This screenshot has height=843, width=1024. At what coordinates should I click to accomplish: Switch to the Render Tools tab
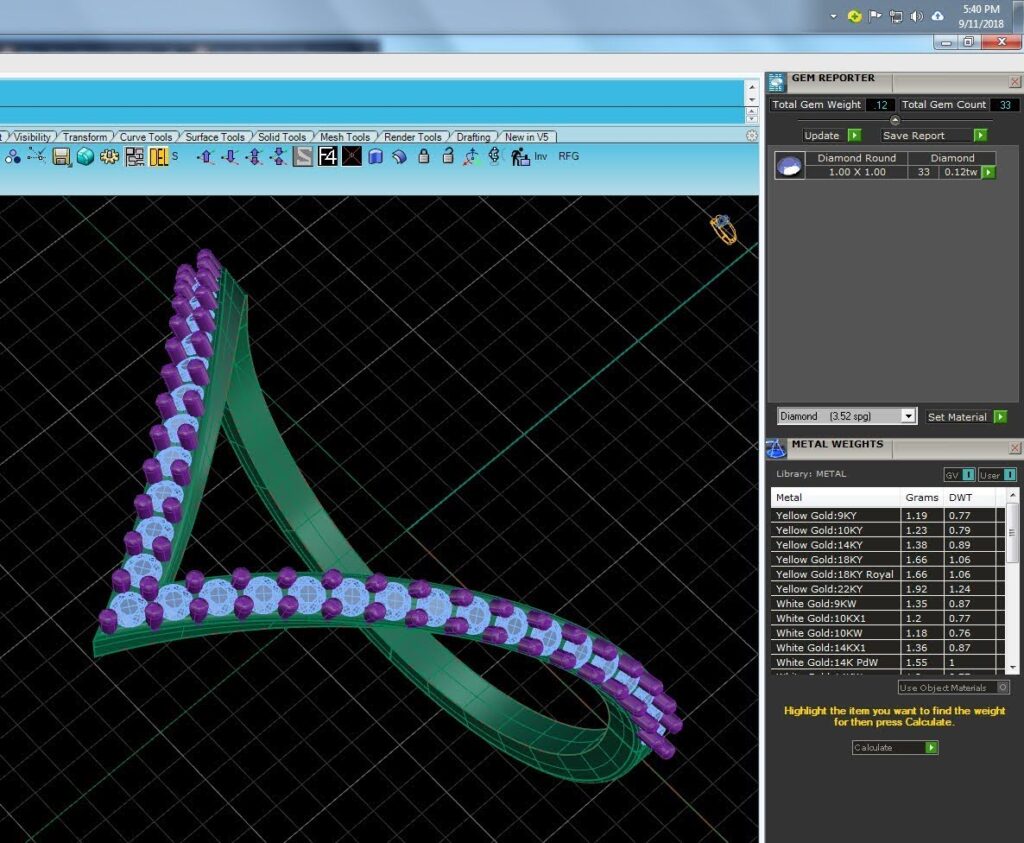point(413,137)
